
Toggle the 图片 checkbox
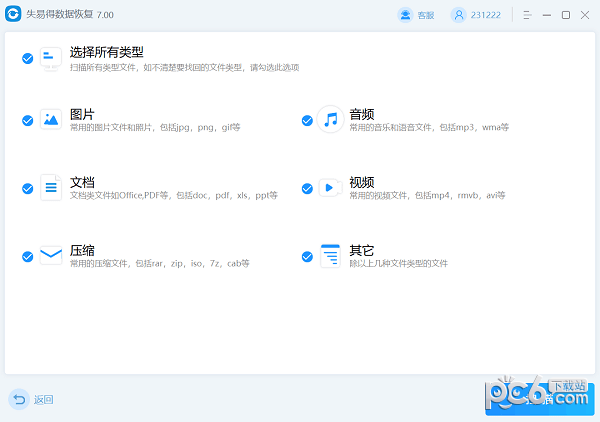pyautogui.click(x=28, y=121)
